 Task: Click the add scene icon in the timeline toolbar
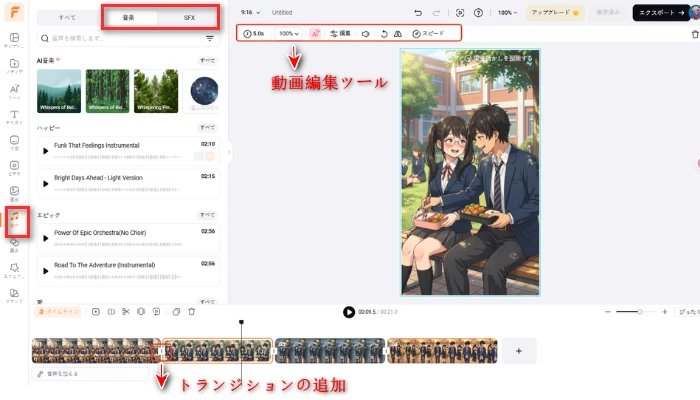tap(96, 312)
